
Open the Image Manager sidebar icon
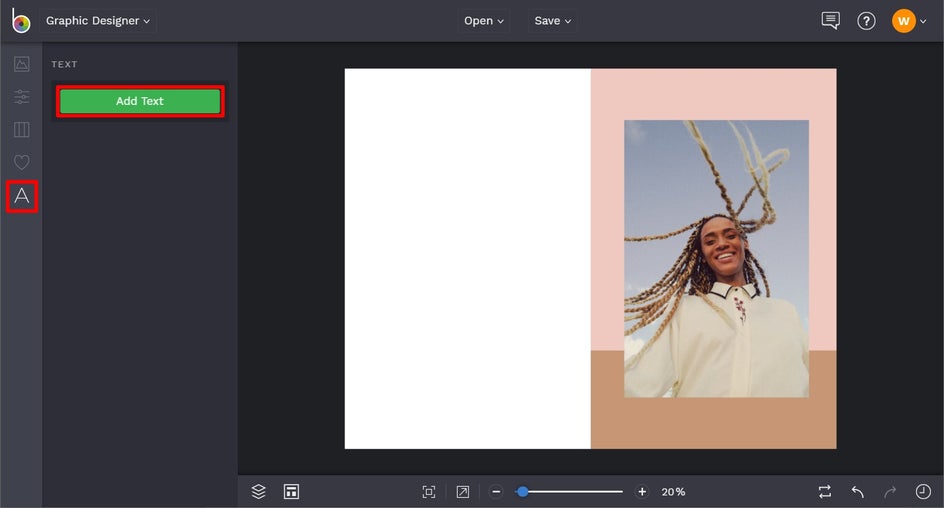coord(22,64)
